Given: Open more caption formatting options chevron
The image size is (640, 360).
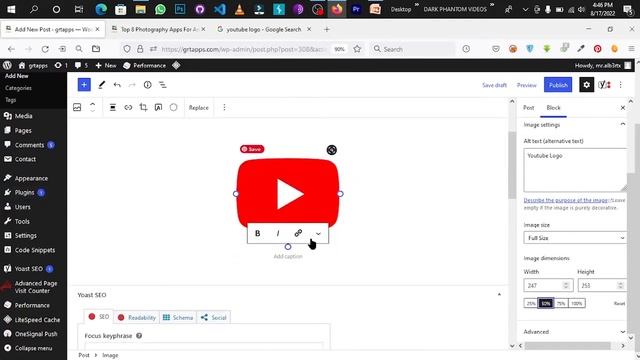Looking at the screenshot, I should click(318, 233).
